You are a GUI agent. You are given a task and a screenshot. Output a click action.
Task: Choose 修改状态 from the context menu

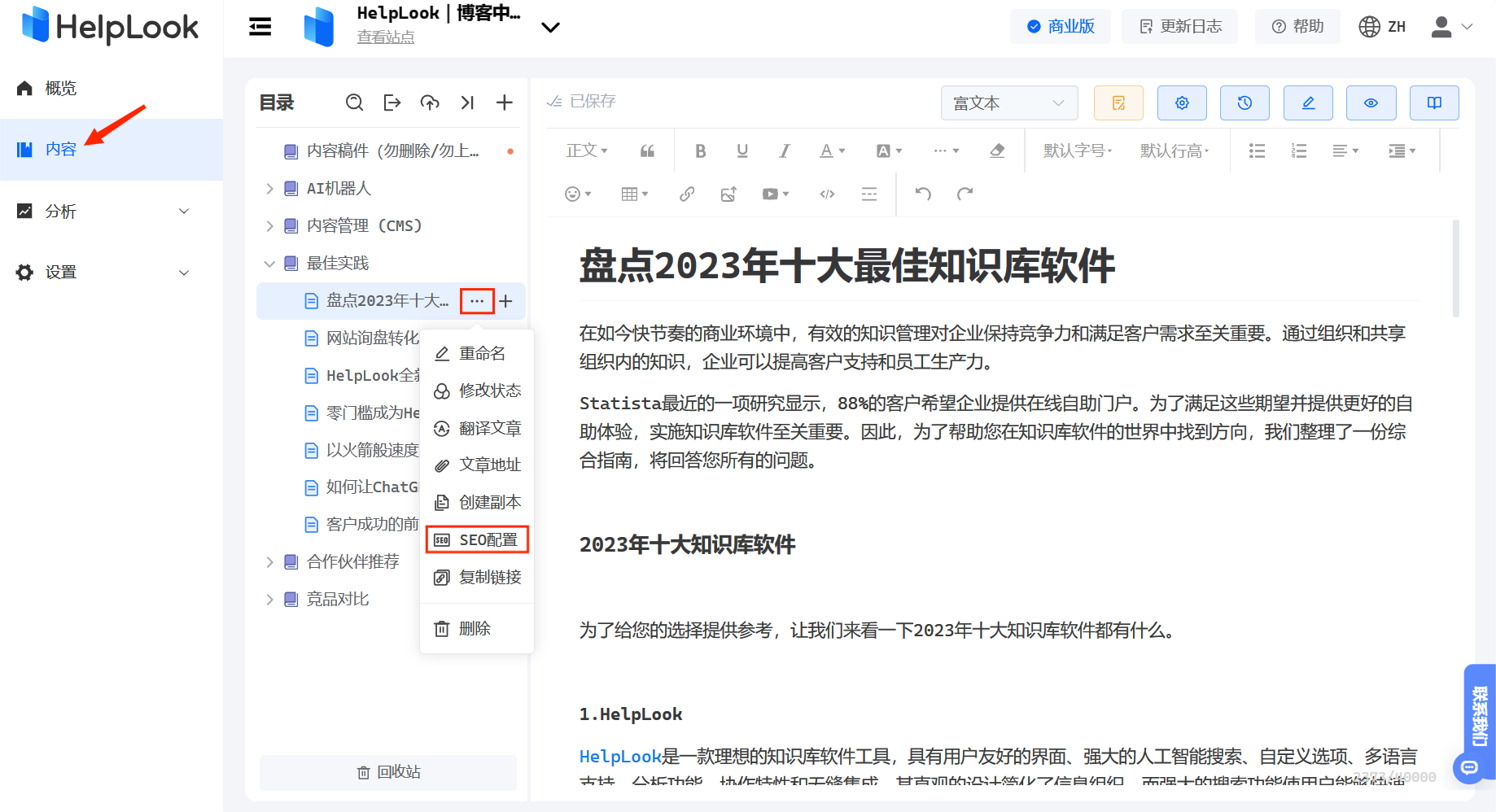[477, 391]
